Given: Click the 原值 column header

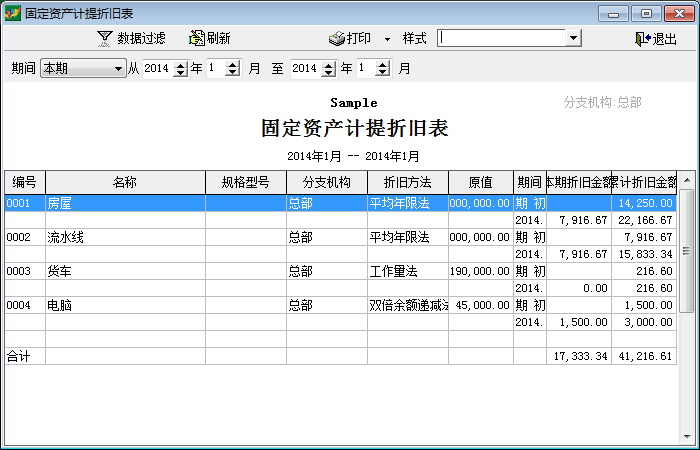Looking at the screenshot, I should click(480, 182).
